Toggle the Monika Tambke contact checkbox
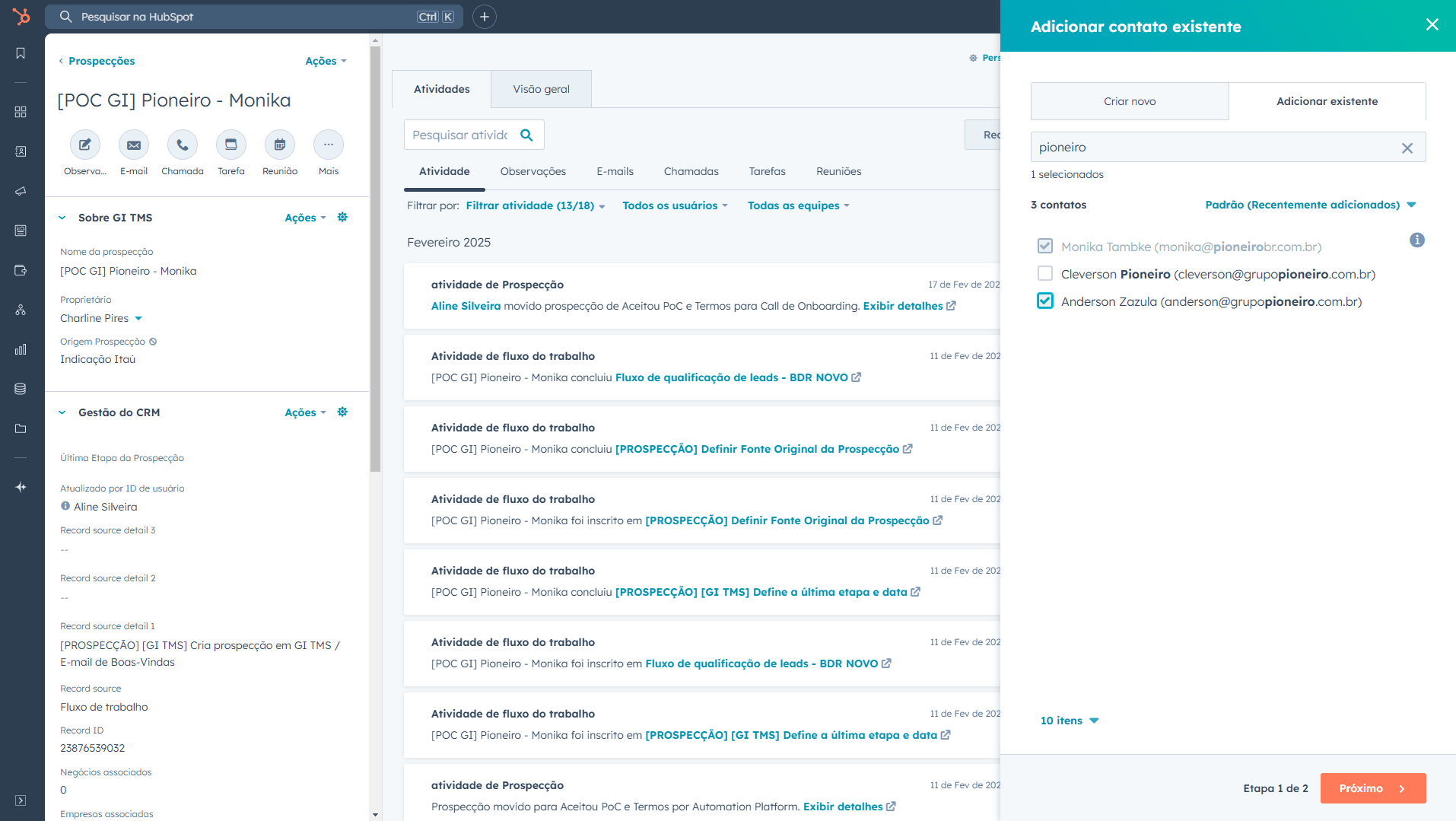The width and height of the screenshot is (1456, 821). (1045, 246)
